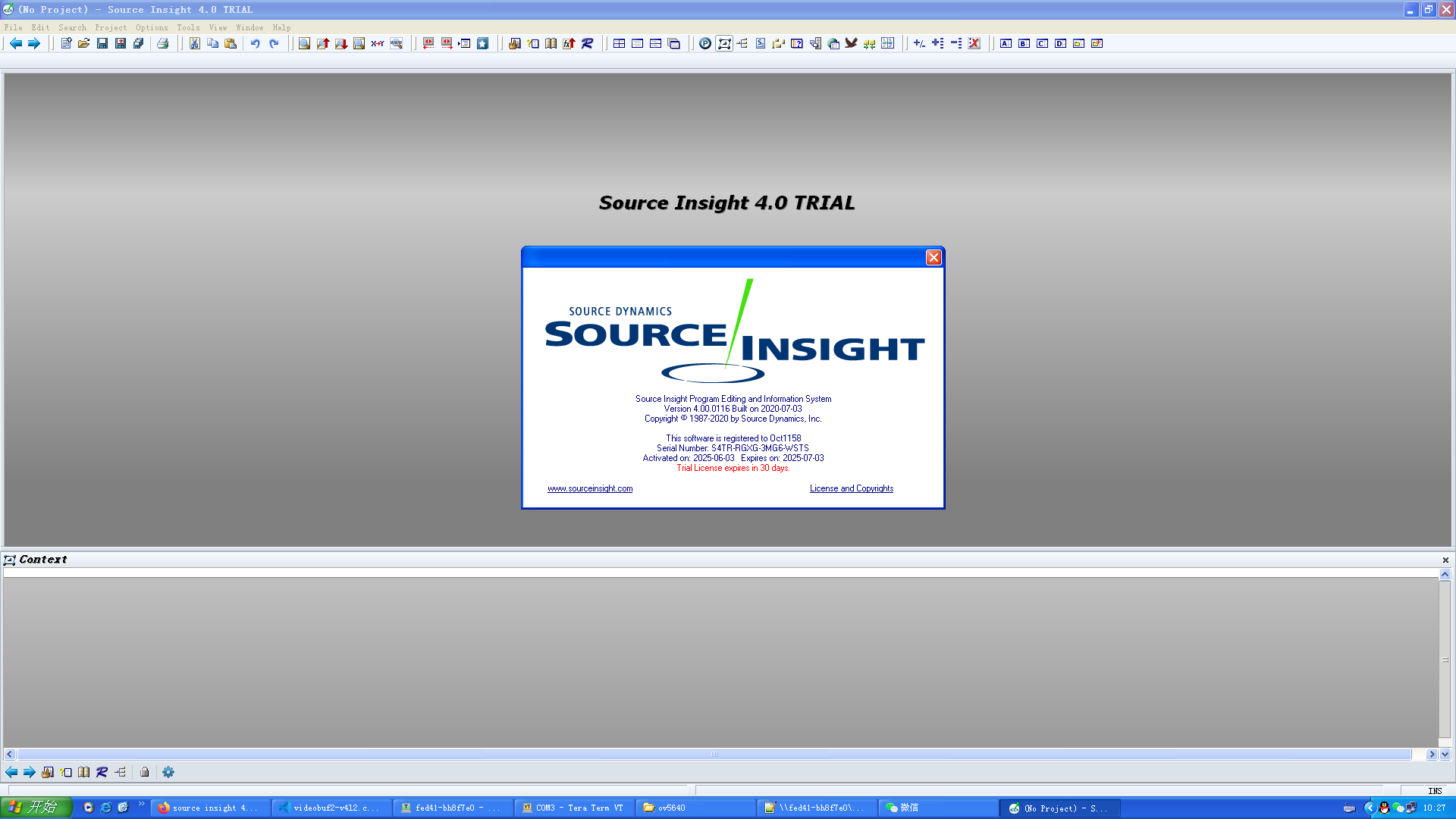Switch to COM3 Tera Term VT taskbar item
Viewport: 1456px width, 819px height.
point(574,808)
